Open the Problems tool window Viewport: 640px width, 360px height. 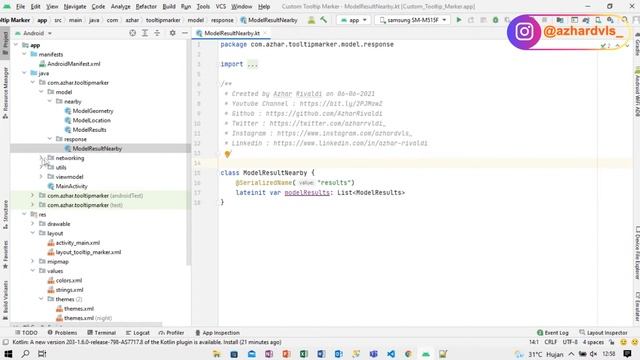pyautogui.click(x=62, y=333)
